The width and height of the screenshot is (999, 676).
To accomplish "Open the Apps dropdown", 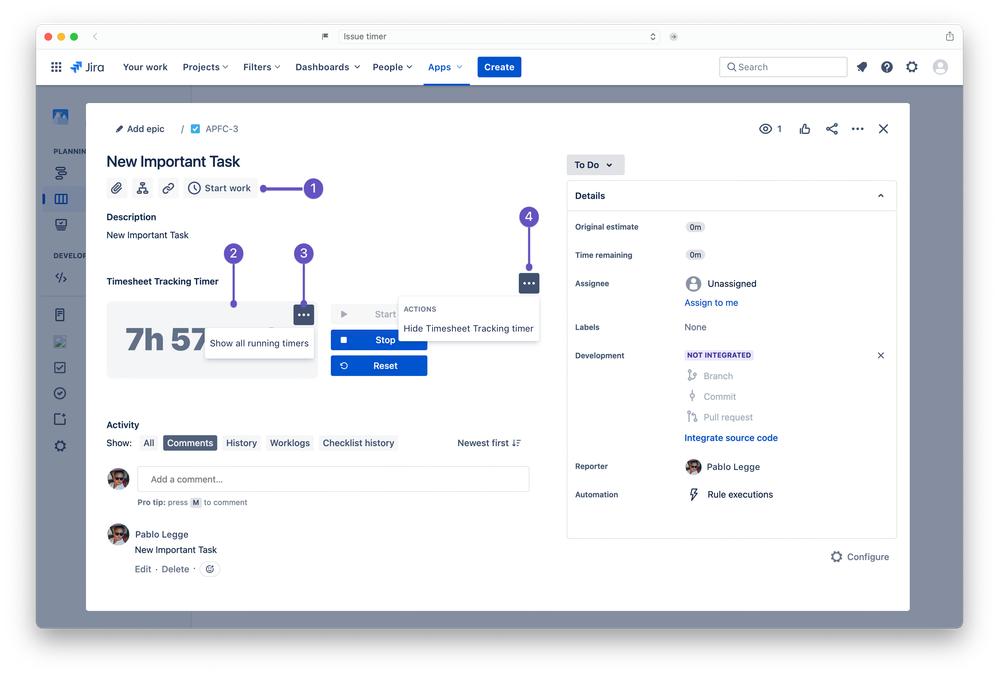I will pos(445,67).
